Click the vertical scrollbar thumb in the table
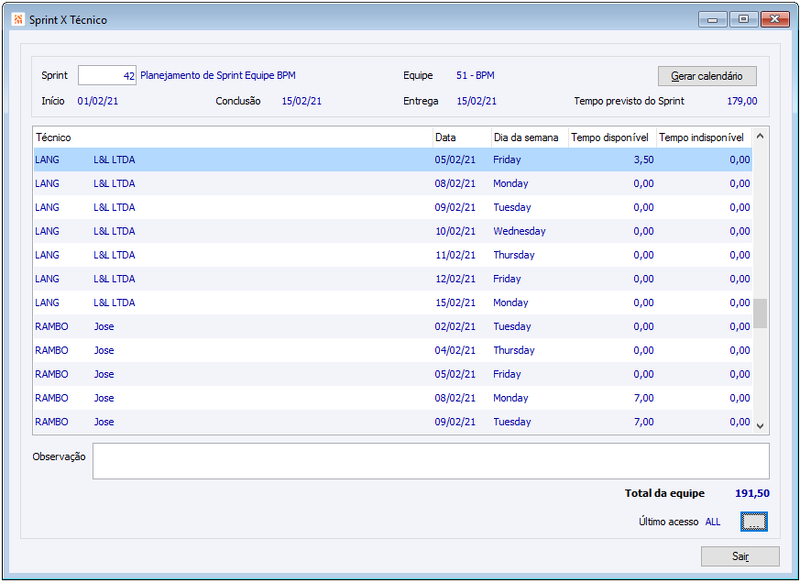The image size is (800, 583). [760, 314]
